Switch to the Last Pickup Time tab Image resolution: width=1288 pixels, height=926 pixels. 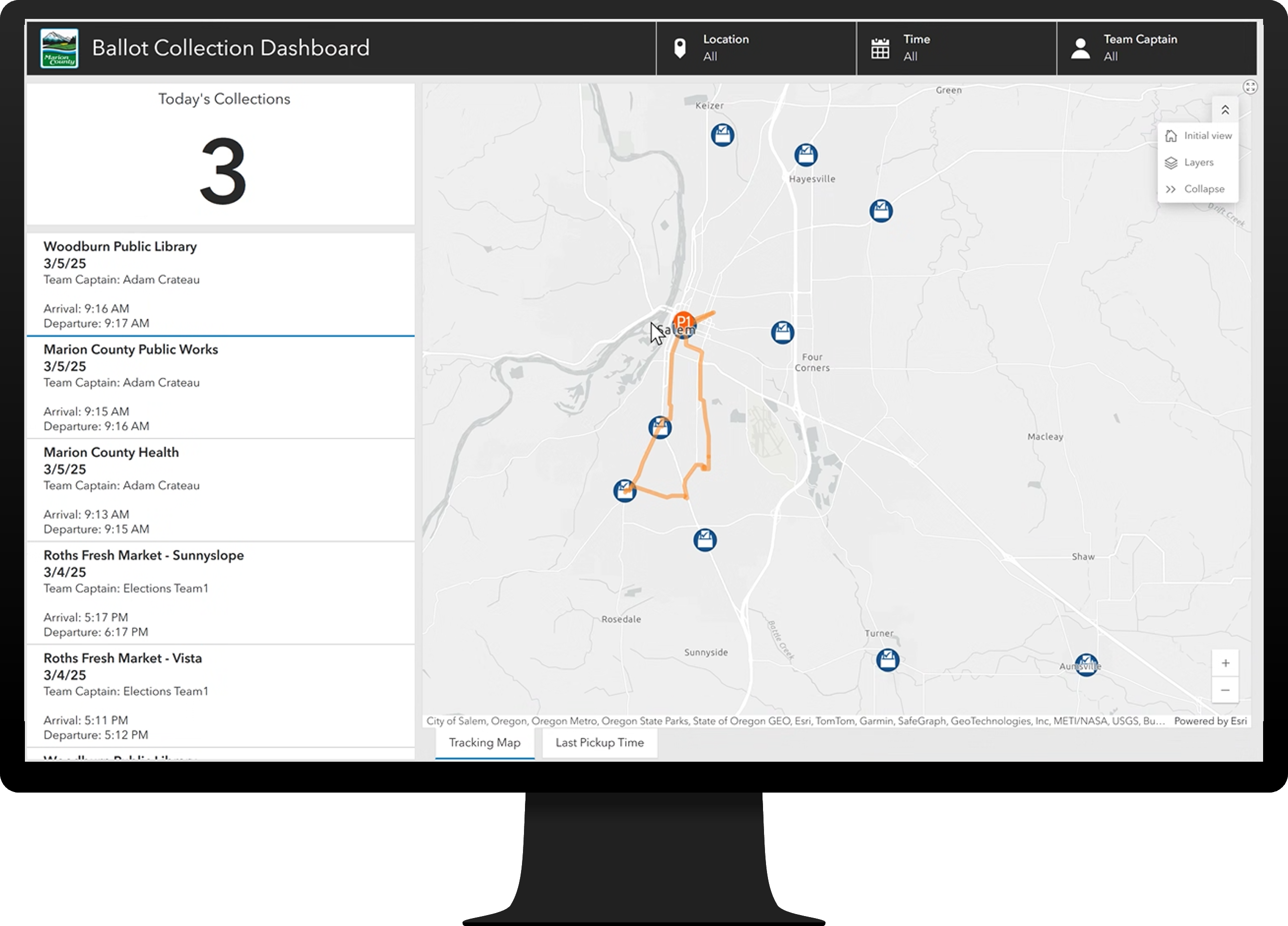(599, 742)
